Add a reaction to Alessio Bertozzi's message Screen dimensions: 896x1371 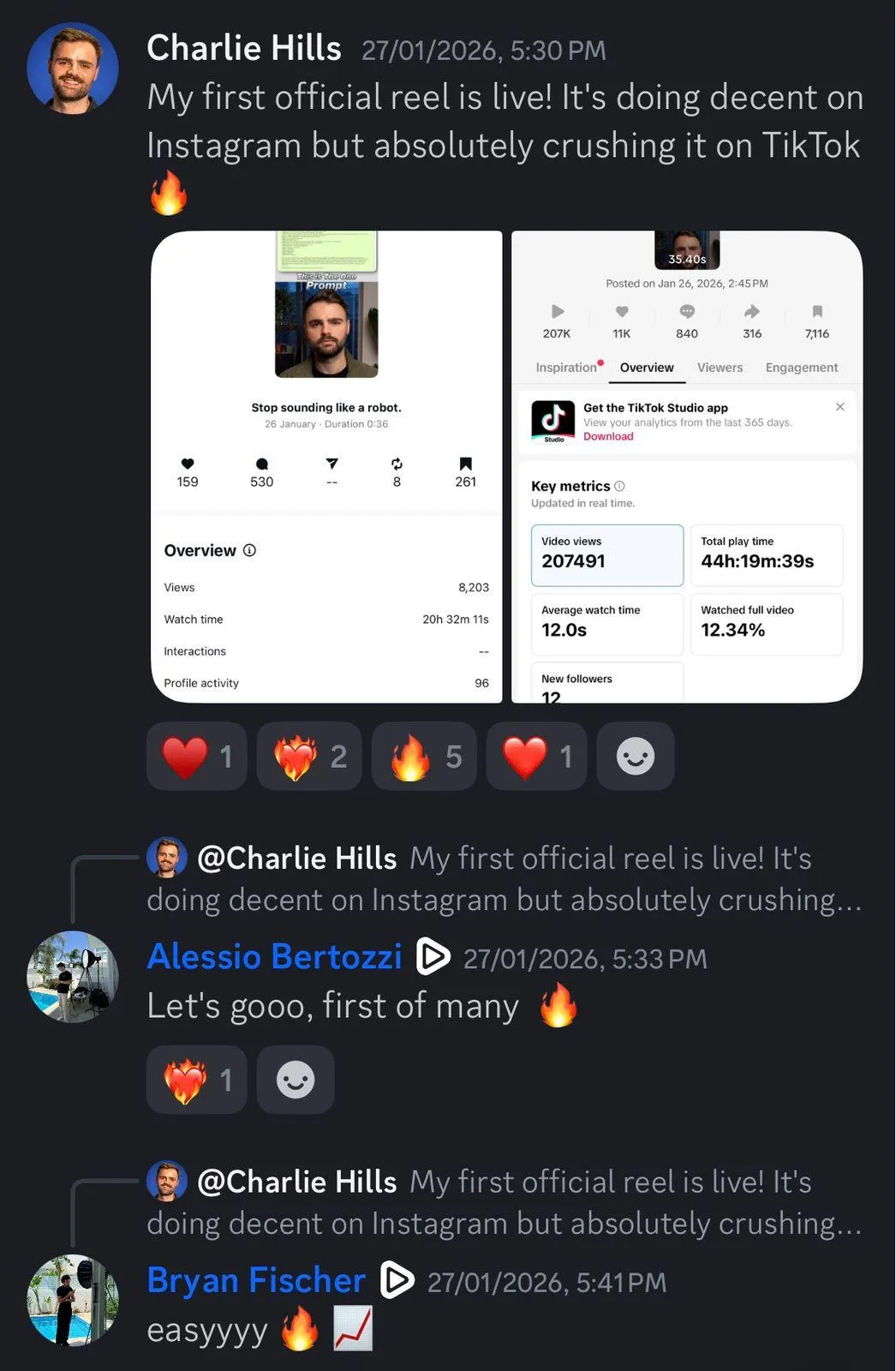pos(296,1080)
